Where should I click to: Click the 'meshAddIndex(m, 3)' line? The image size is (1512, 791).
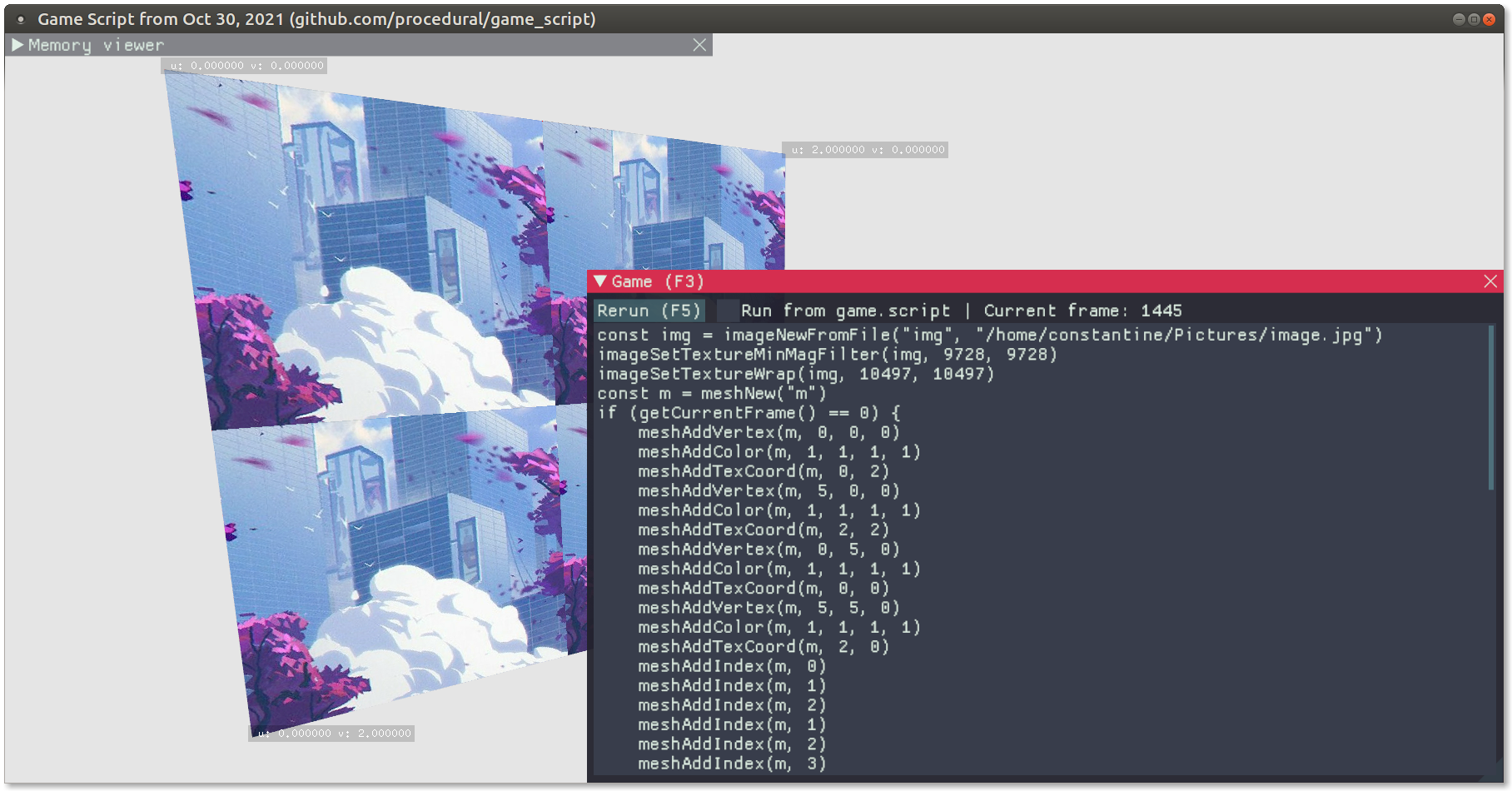coord(733,764)
